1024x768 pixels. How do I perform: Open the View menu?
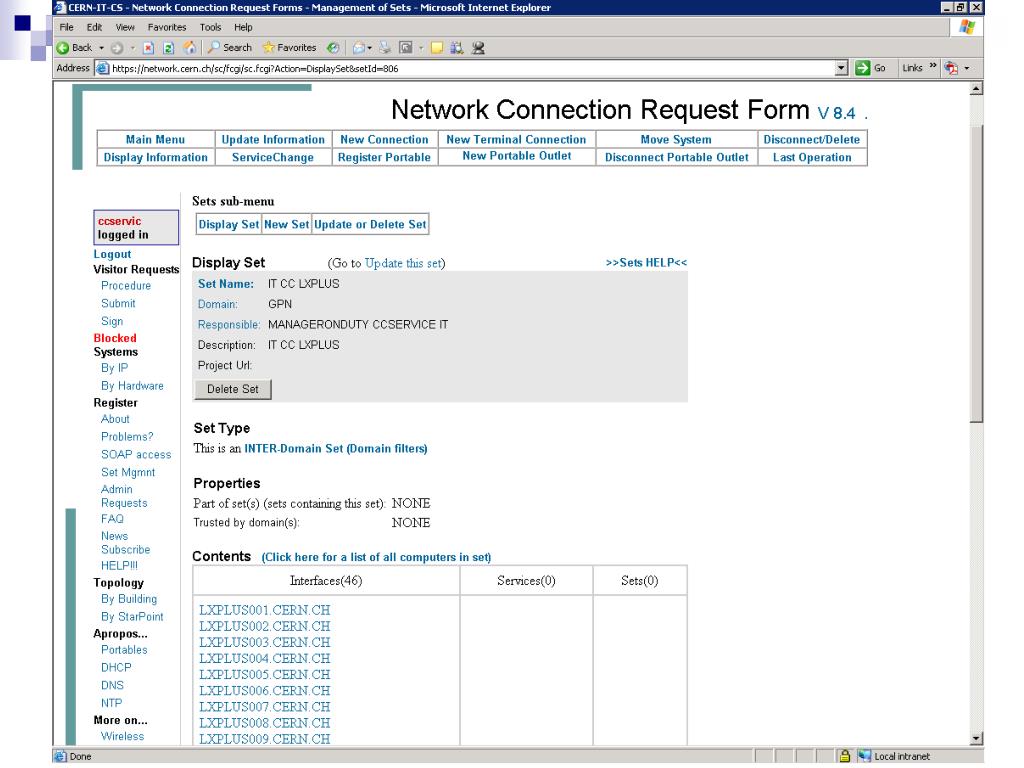pos(125,27)
